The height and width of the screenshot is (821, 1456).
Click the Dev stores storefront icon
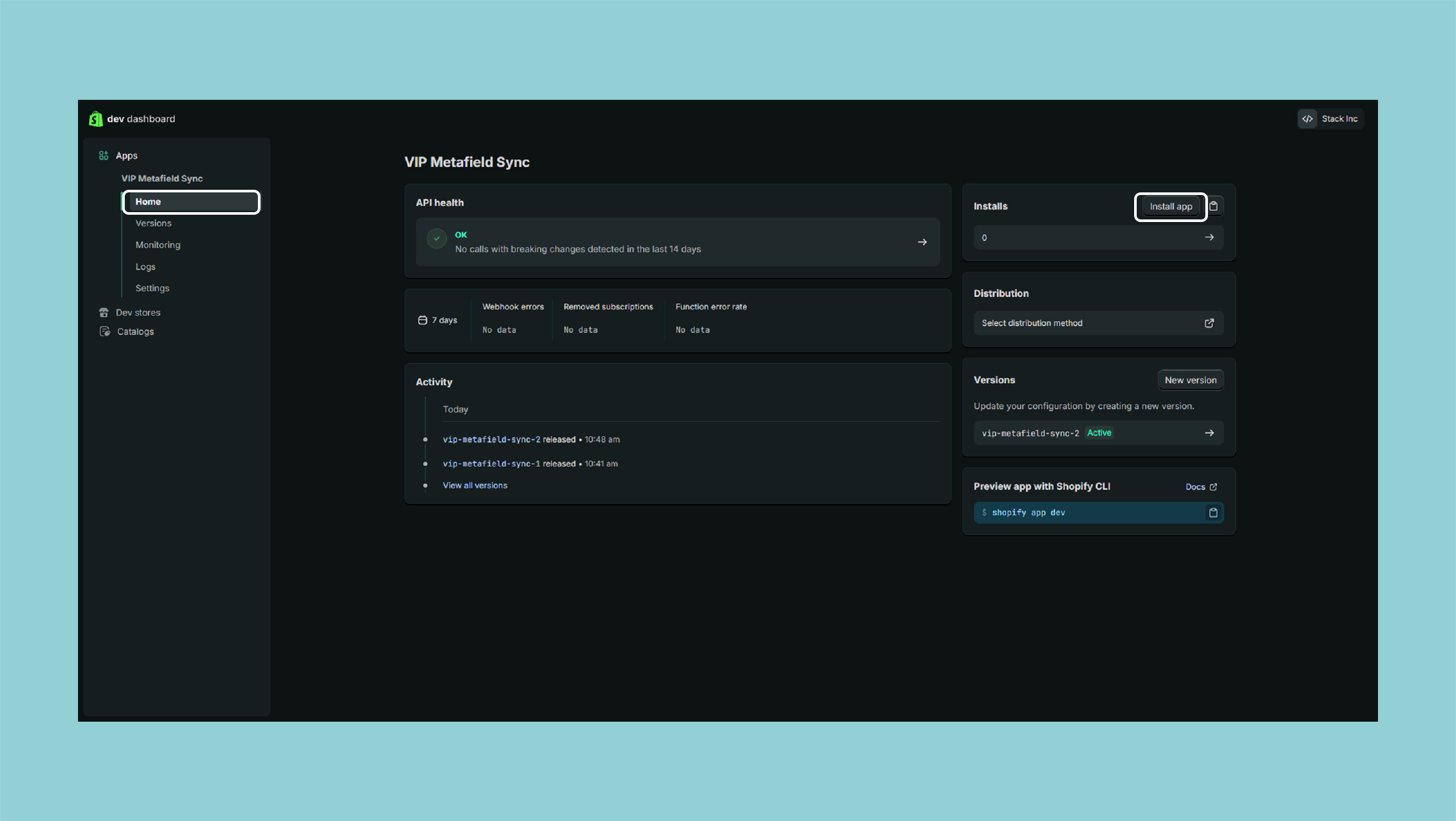[103, 312]
